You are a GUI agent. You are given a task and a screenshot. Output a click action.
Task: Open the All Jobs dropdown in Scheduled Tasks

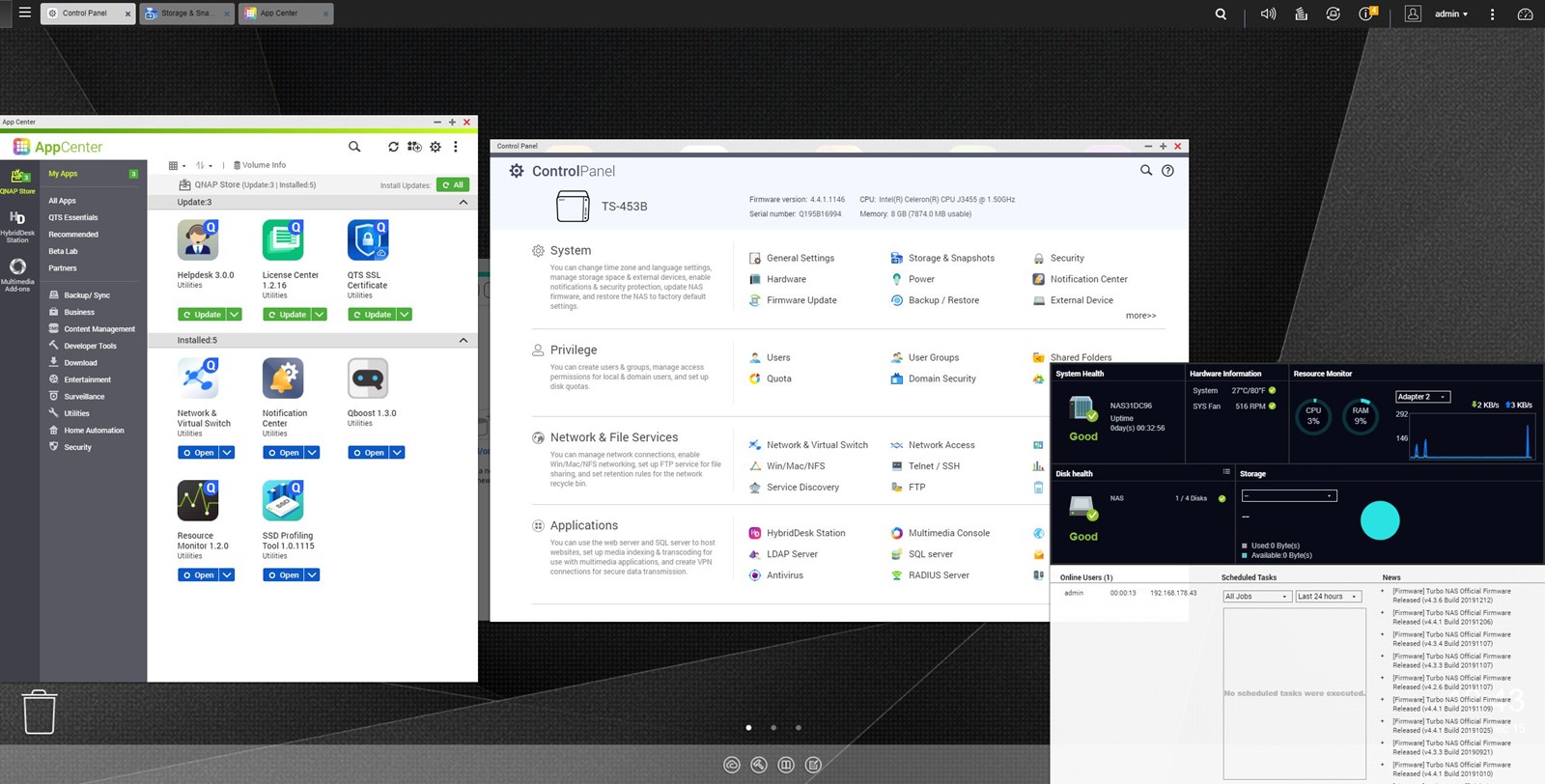click(1256, 597)
